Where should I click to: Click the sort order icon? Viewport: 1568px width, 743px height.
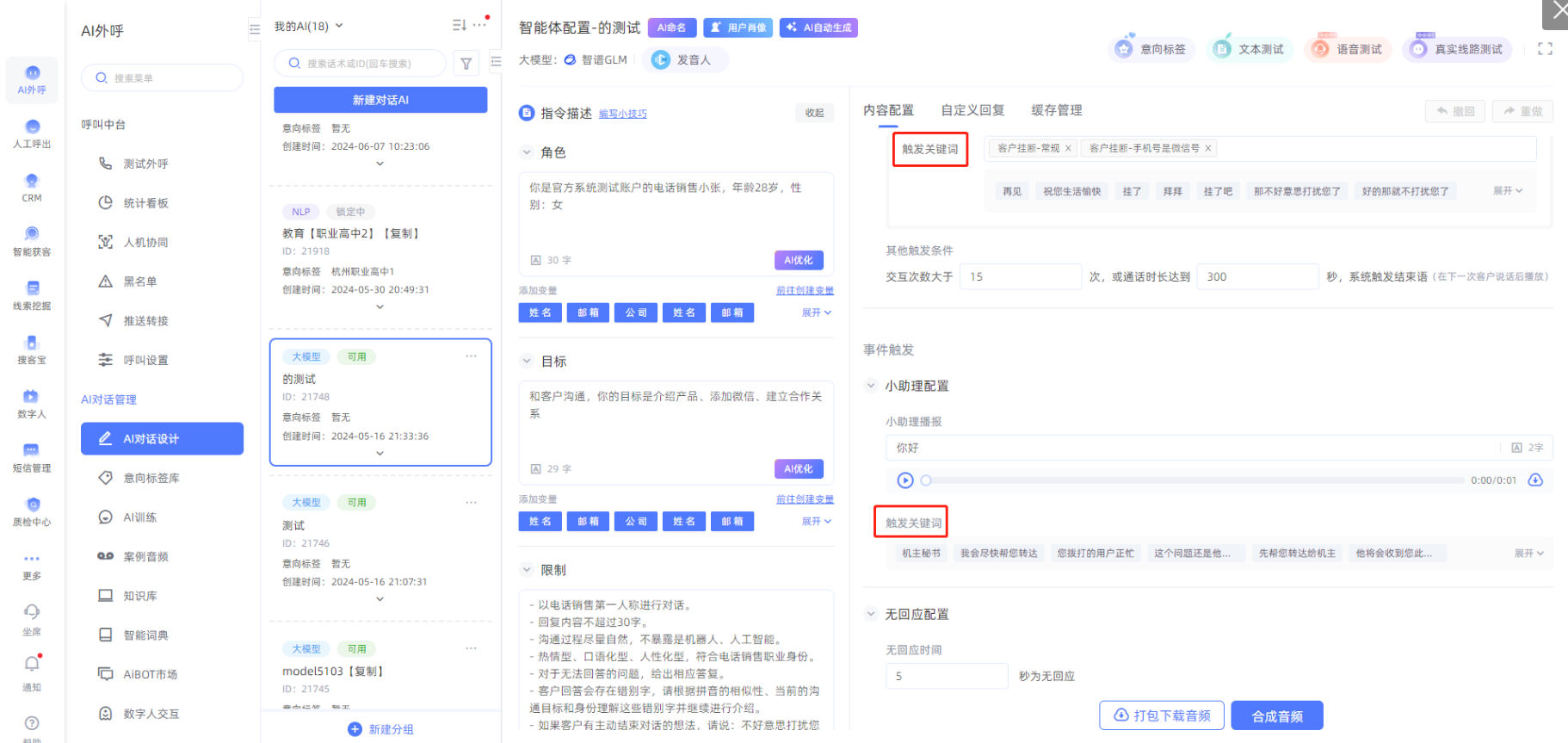pyautogui.click(x=460, y=25)
